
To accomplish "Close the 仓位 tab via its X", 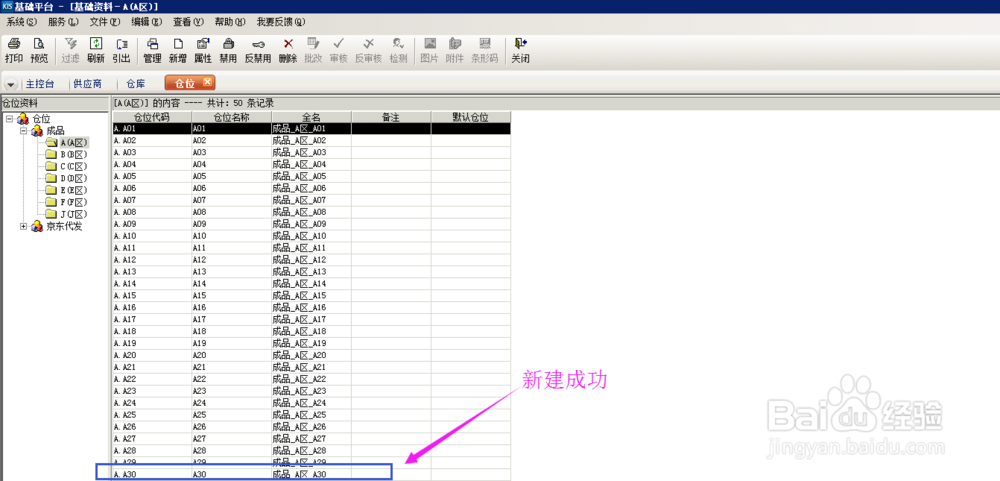I will point(207,82).
